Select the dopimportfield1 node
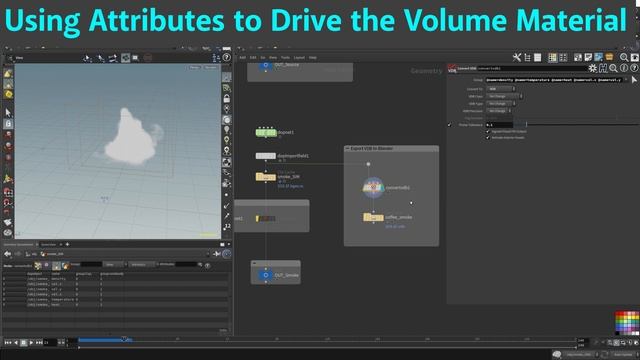 tap(266, 156)
